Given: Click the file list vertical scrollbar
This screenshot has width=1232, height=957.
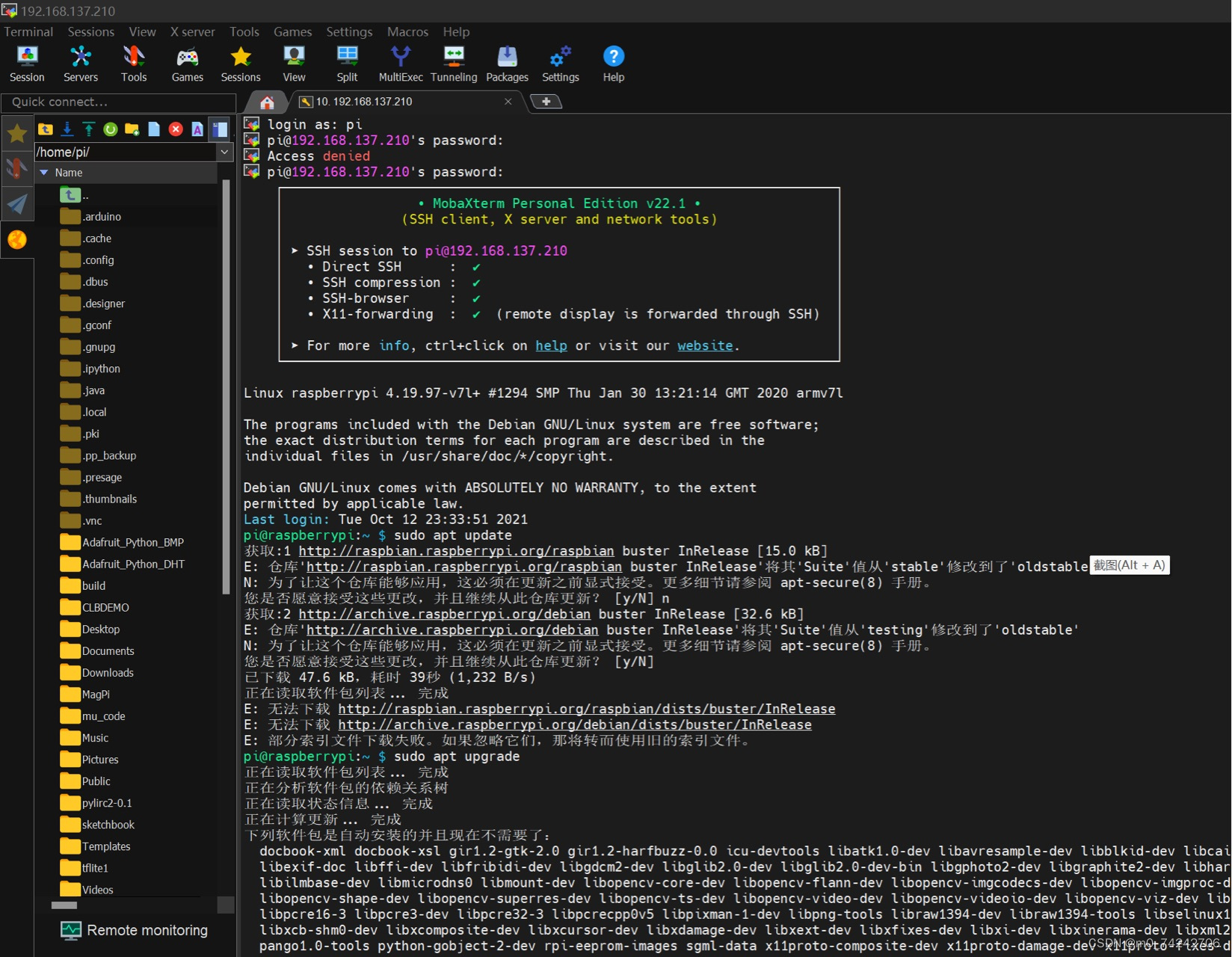Looking at the screenshot, I should click(227, 387).
